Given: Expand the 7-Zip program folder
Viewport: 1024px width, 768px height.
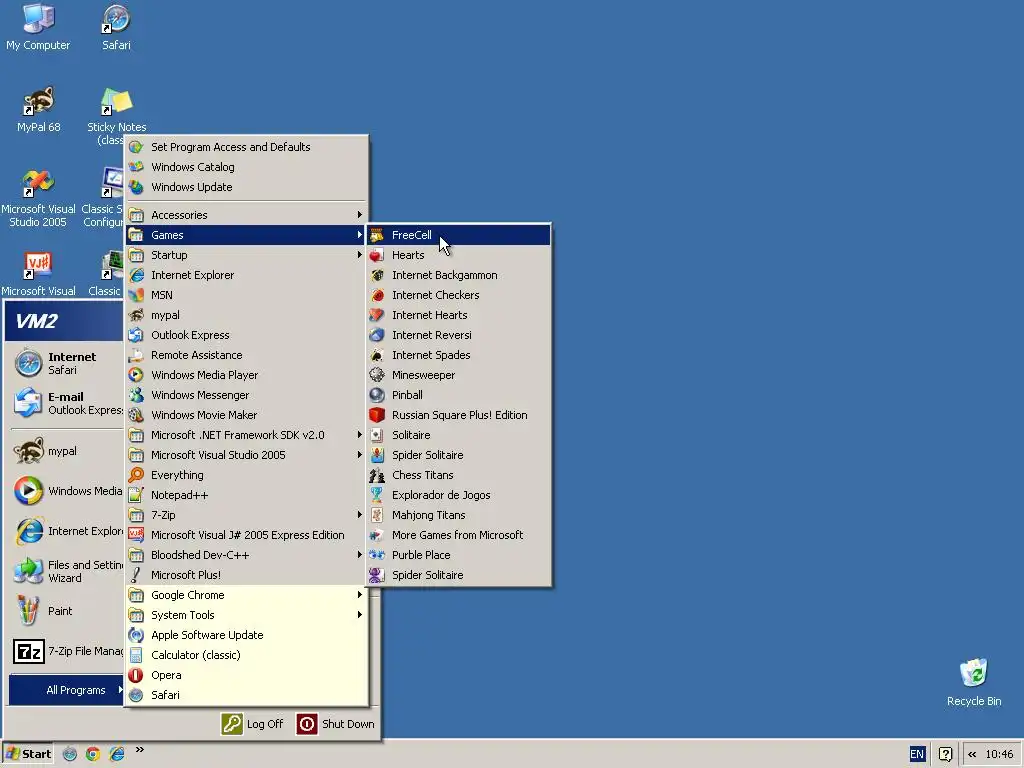Looking at the screenshot, I should pos(247,515).
